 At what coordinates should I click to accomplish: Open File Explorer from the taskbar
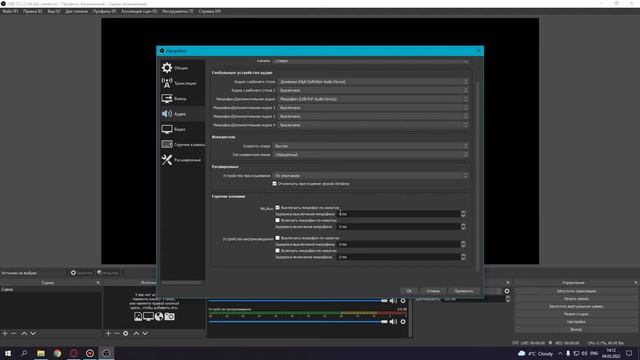coord(41,353)
